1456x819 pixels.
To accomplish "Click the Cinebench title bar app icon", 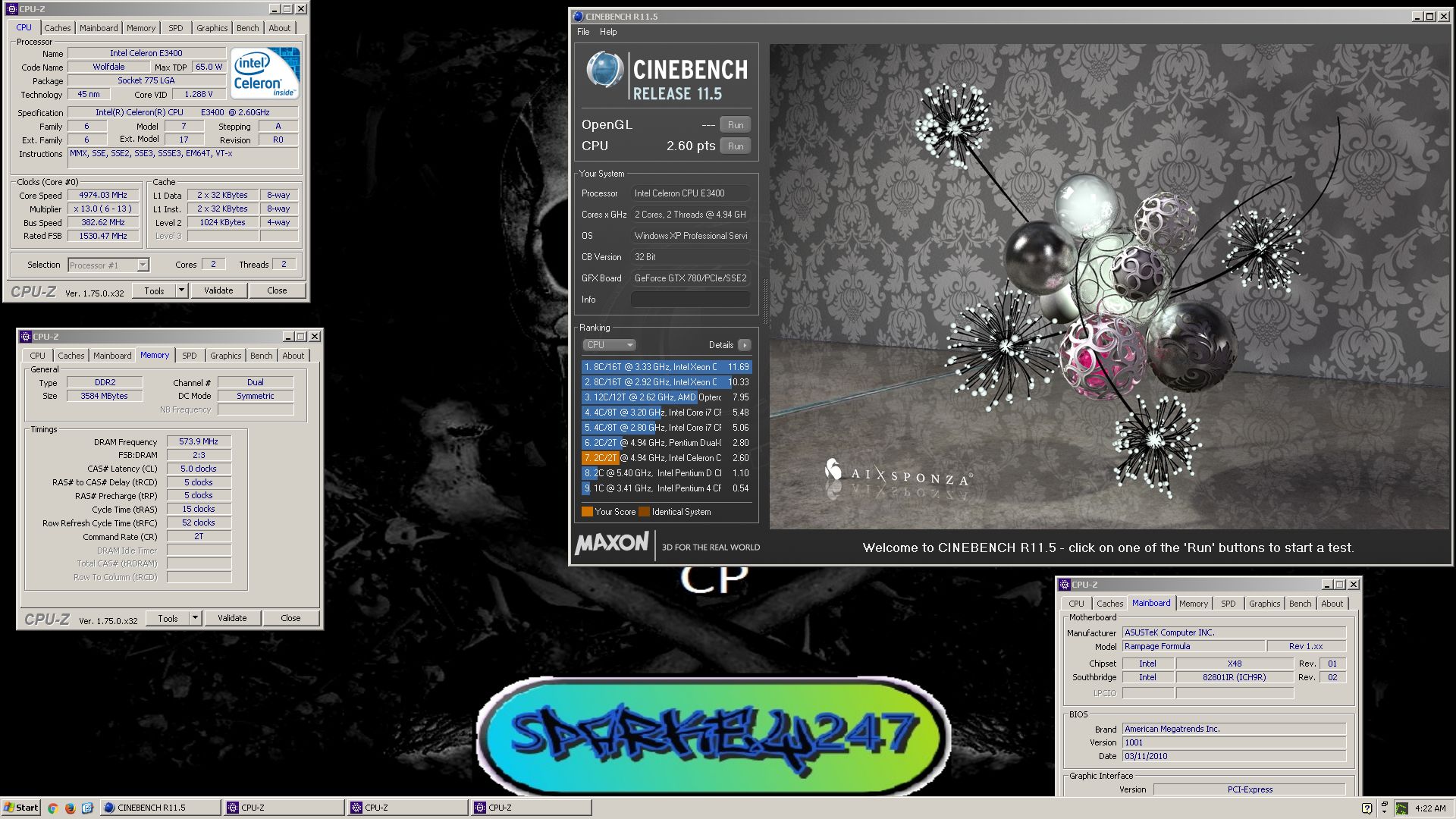I will (578, 16).
